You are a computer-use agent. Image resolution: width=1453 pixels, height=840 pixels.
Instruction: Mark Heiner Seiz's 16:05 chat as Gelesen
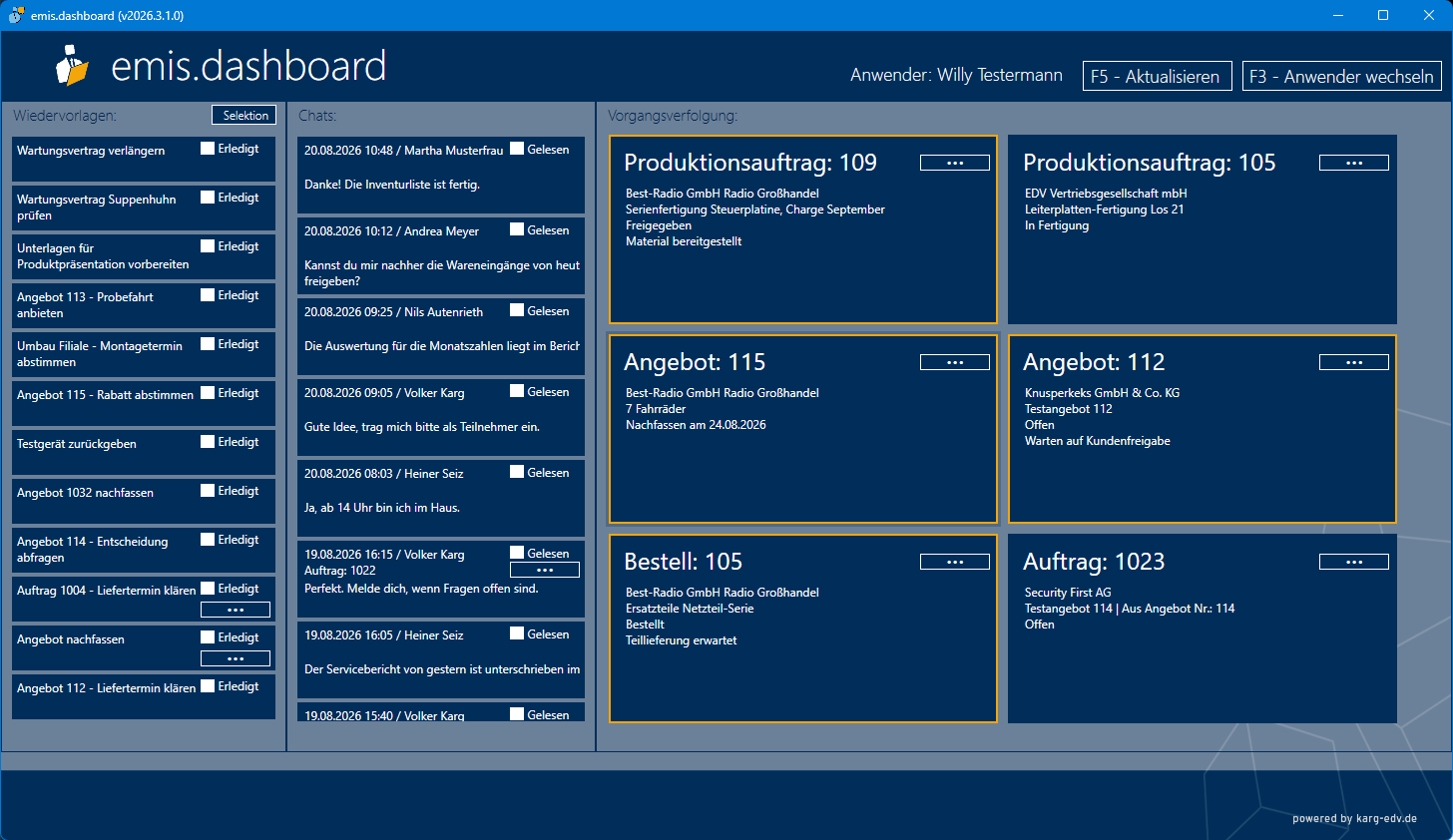pyautogui.click(x=517, y=633)
